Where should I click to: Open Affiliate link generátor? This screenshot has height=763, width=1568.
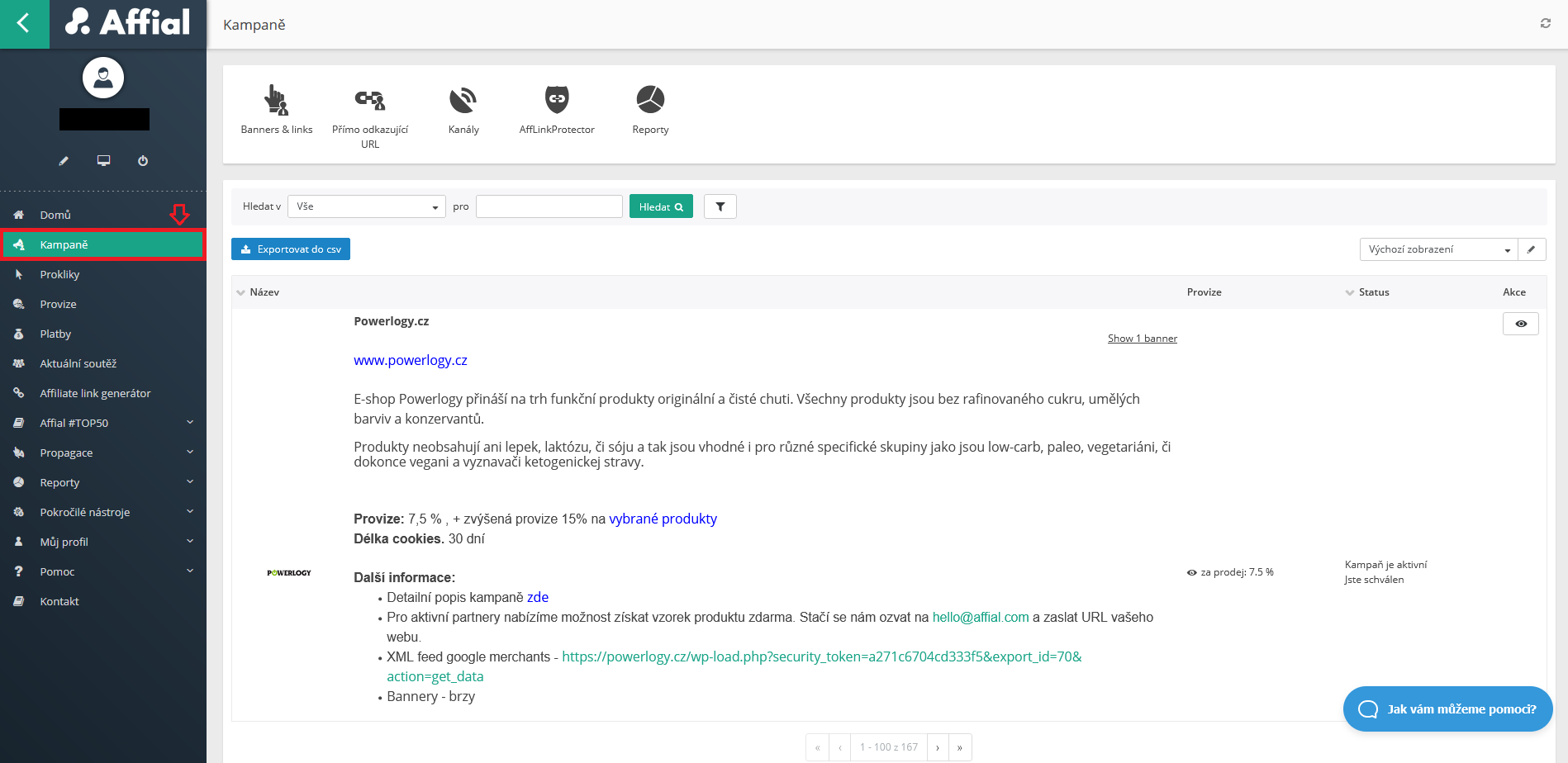pos(103,393)
